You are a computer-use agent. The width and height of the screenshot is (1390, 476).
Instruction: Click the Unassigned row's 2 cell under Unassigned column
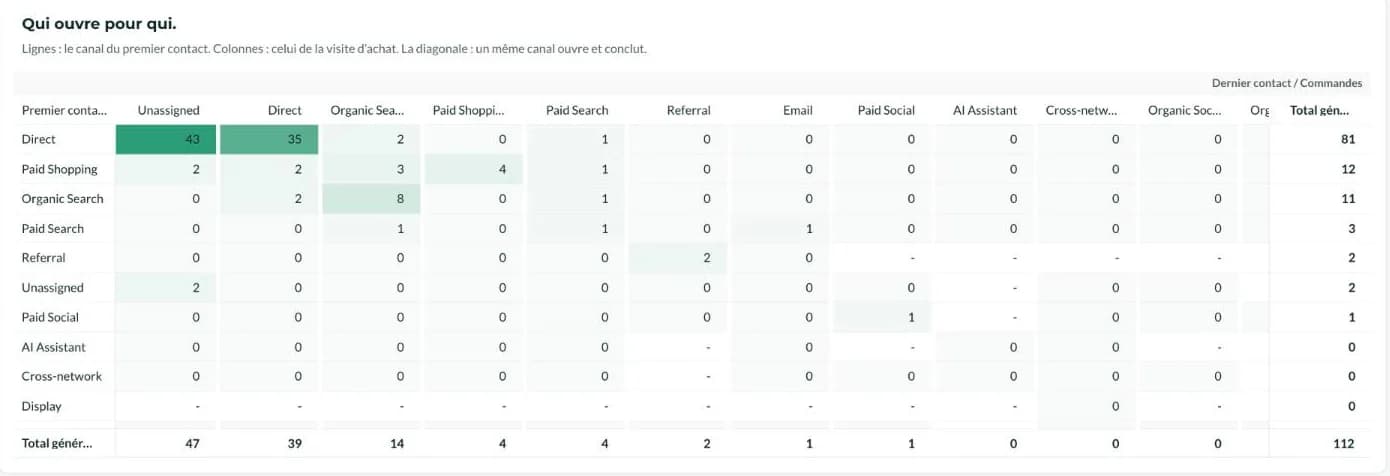(x=166, y=288)
